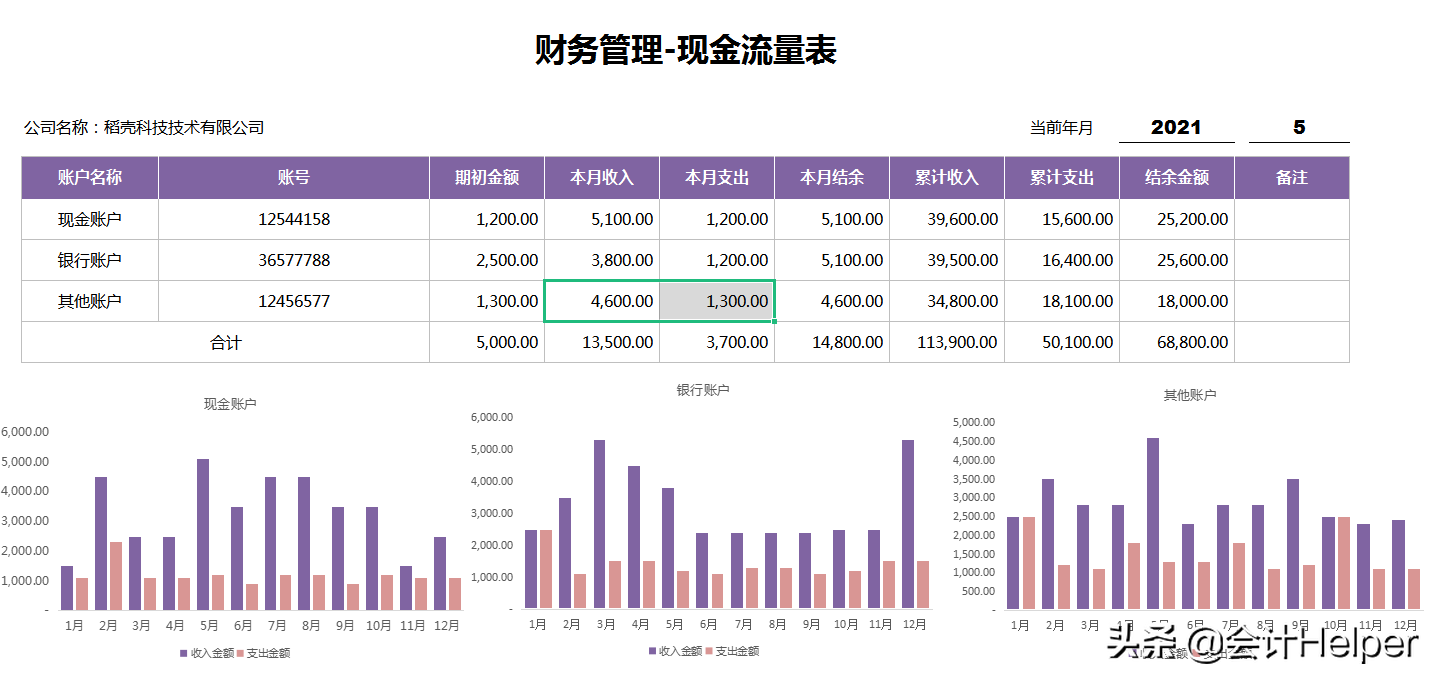1438x681 pixels.
Task: Select the 累计支出 column header
Action: point(1061,177)
